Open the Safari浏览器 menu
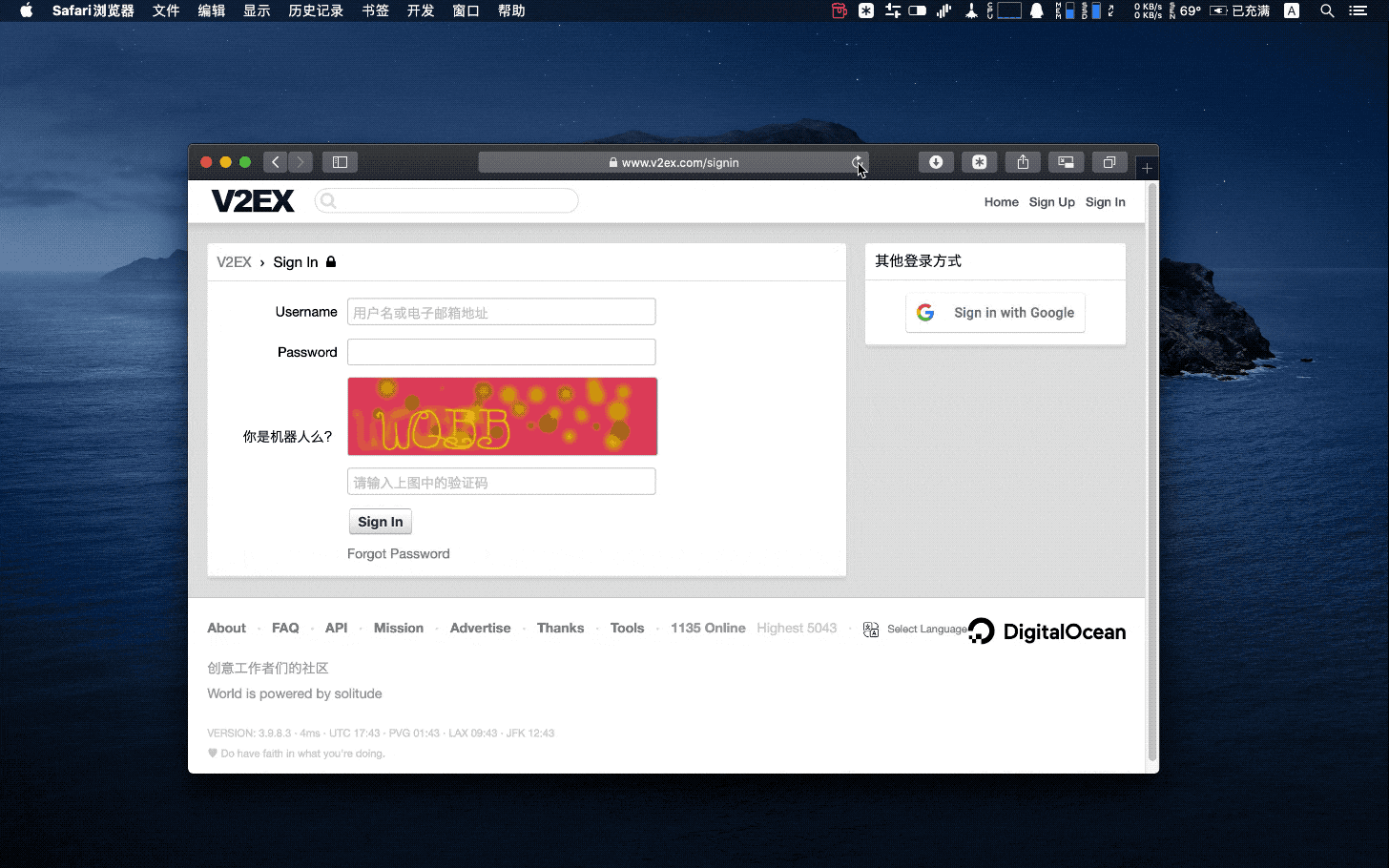 (93, 10)
